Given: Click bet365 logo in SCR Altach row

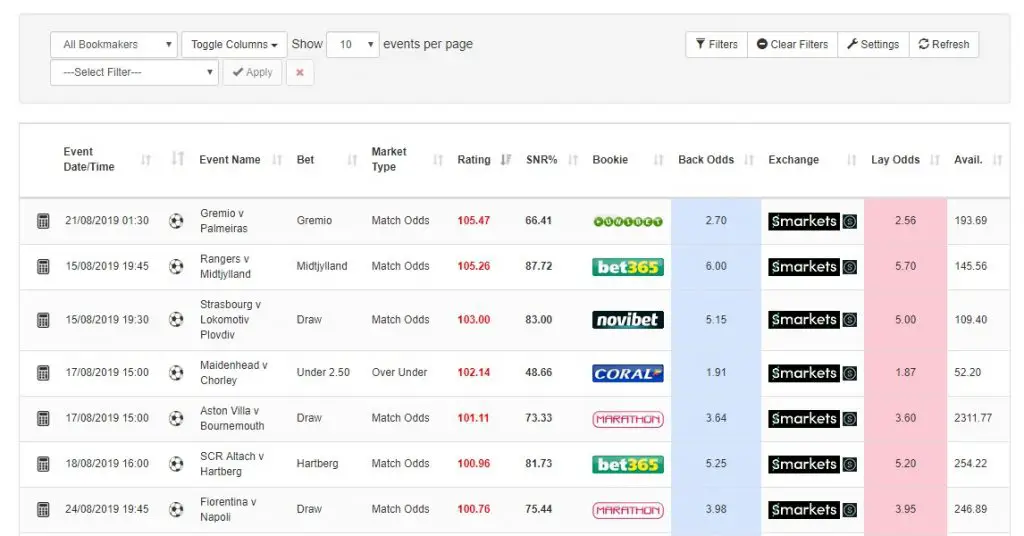Looking at the screenshot, I should click(x=628, y=464).
